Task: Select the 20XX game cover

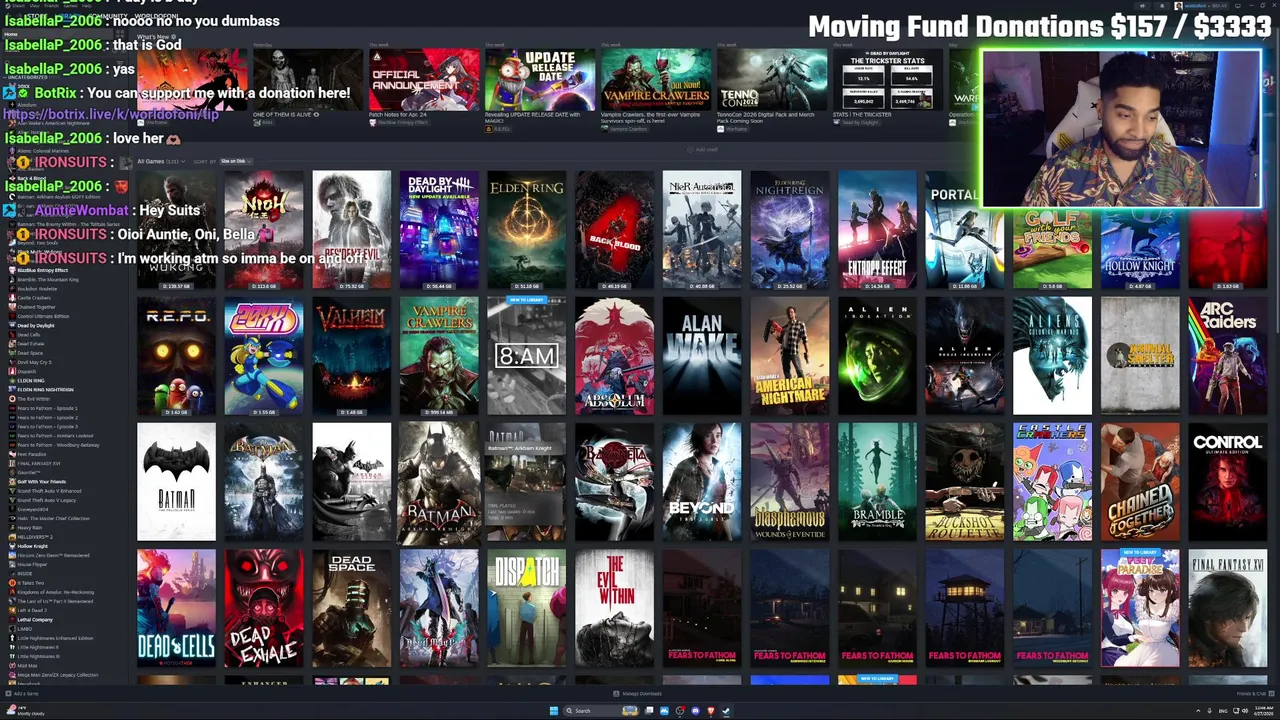Action: coord(264,356)
